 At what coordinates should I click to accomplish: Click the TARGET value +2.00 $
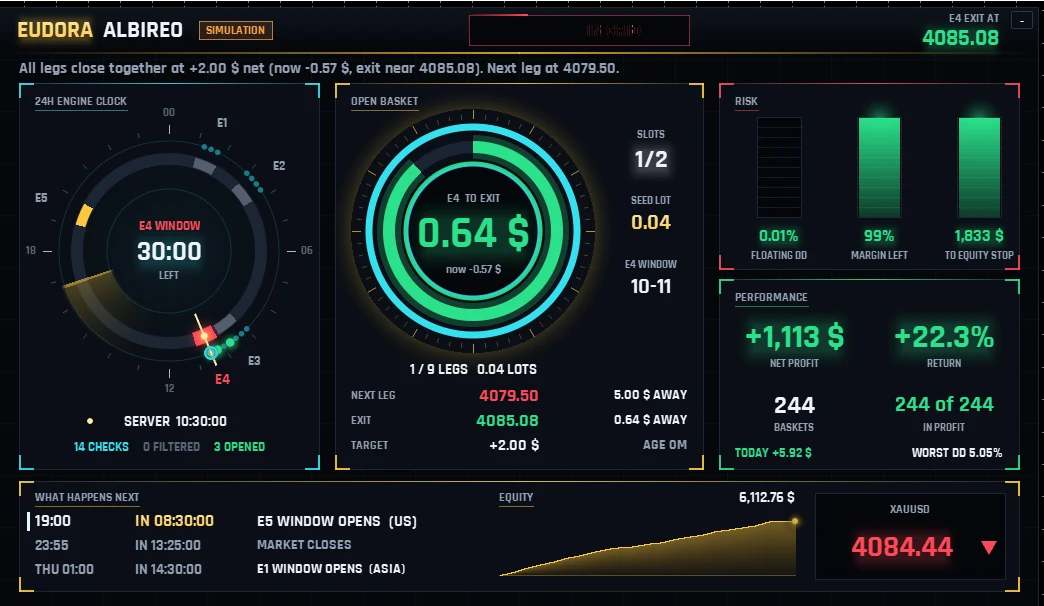coord(514,445)
